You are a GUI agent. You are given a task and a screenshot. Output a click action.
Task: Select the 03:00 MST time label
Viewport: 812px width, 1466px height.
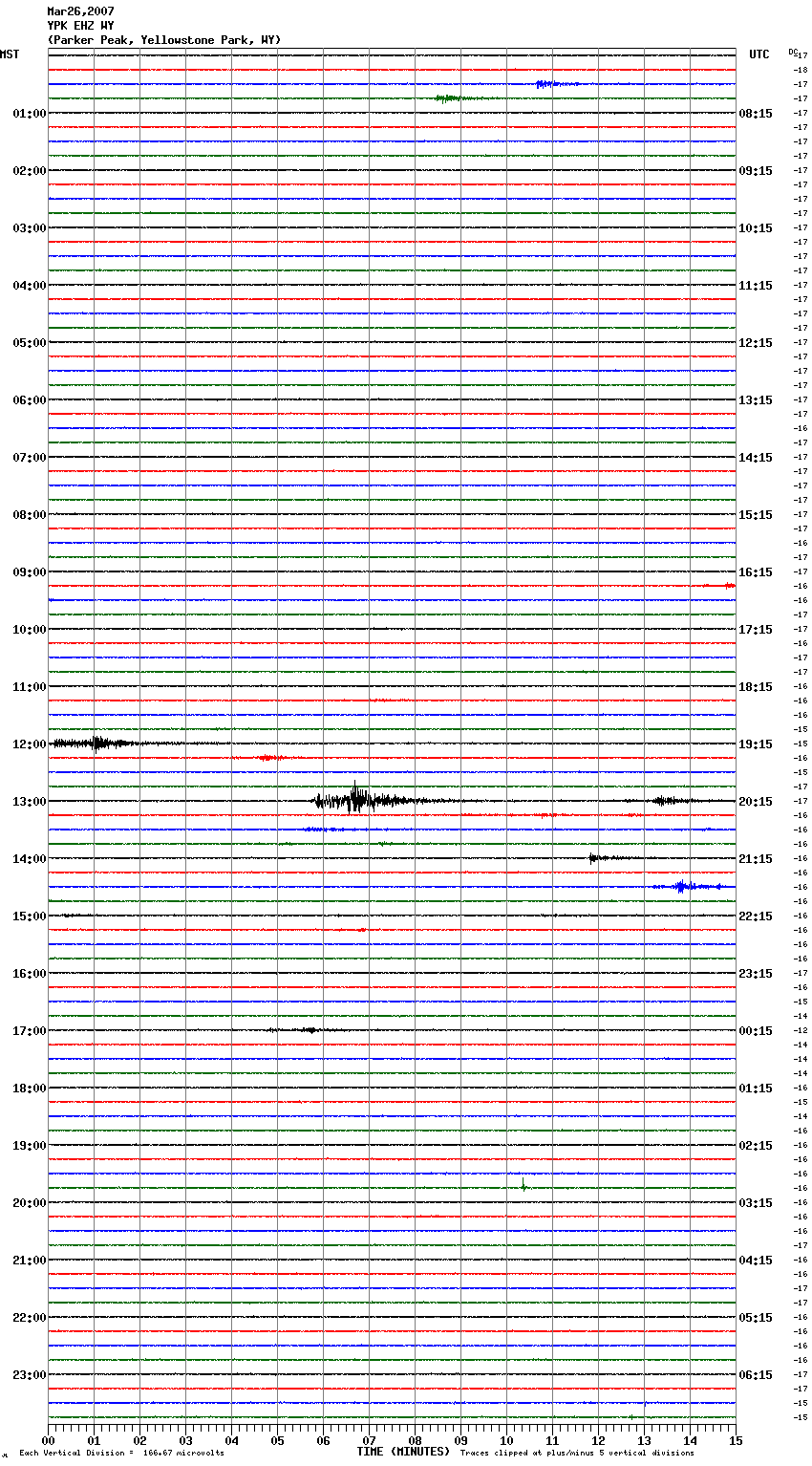[x=30, y=228]
